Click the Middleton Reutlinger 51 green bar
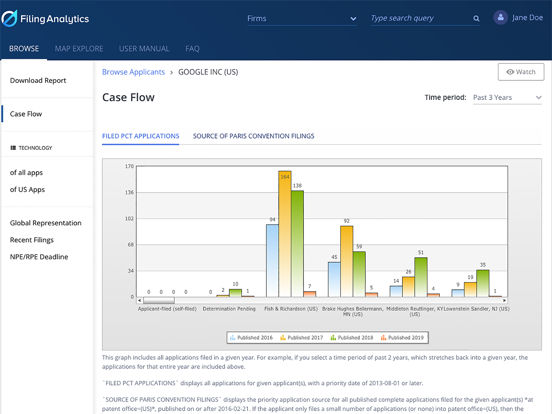552x414 pixels. point(421,277)
